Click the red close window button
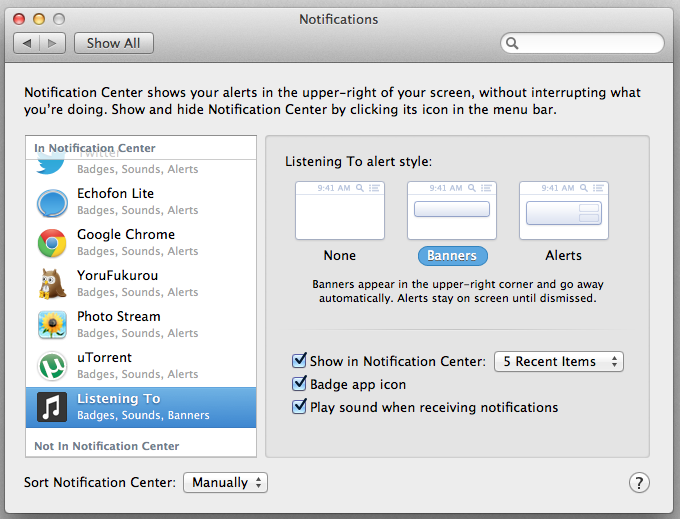This screenshot has height=519, width=680. [x=19, y=19]
